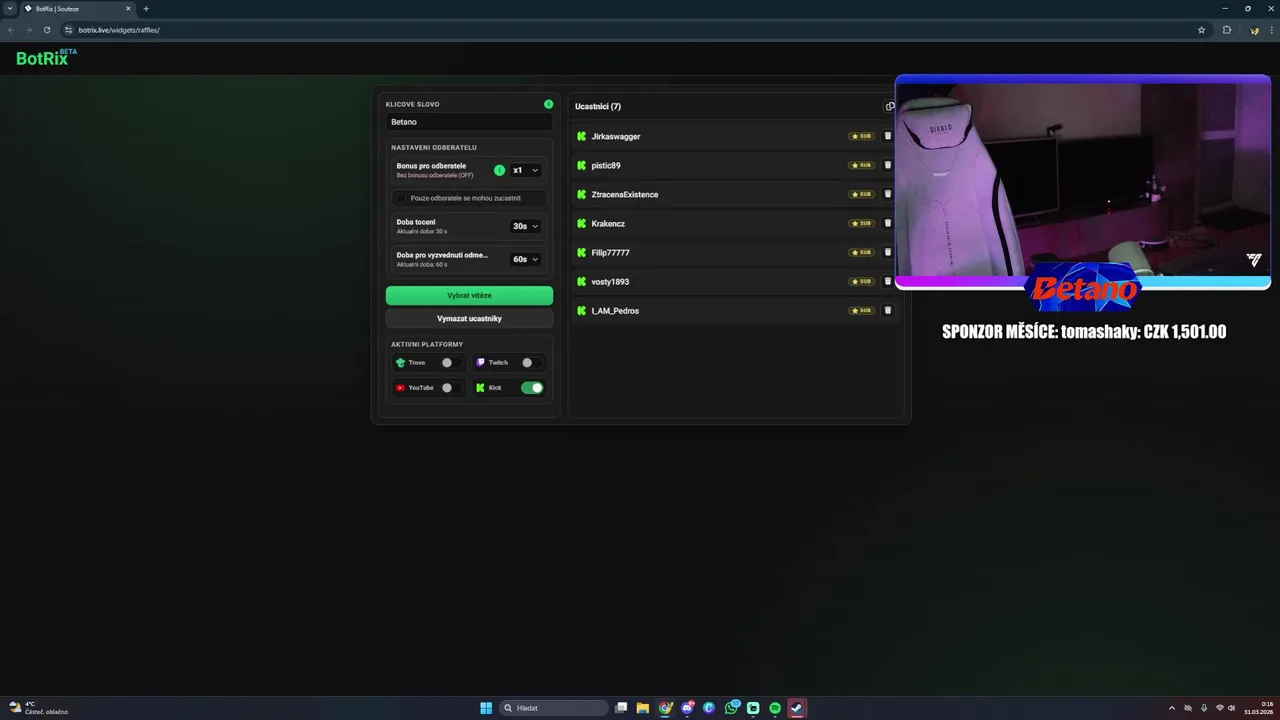Click the info icon beside Klicove slovo
This screenshot has width=1280, height=720.
(548, 104)
